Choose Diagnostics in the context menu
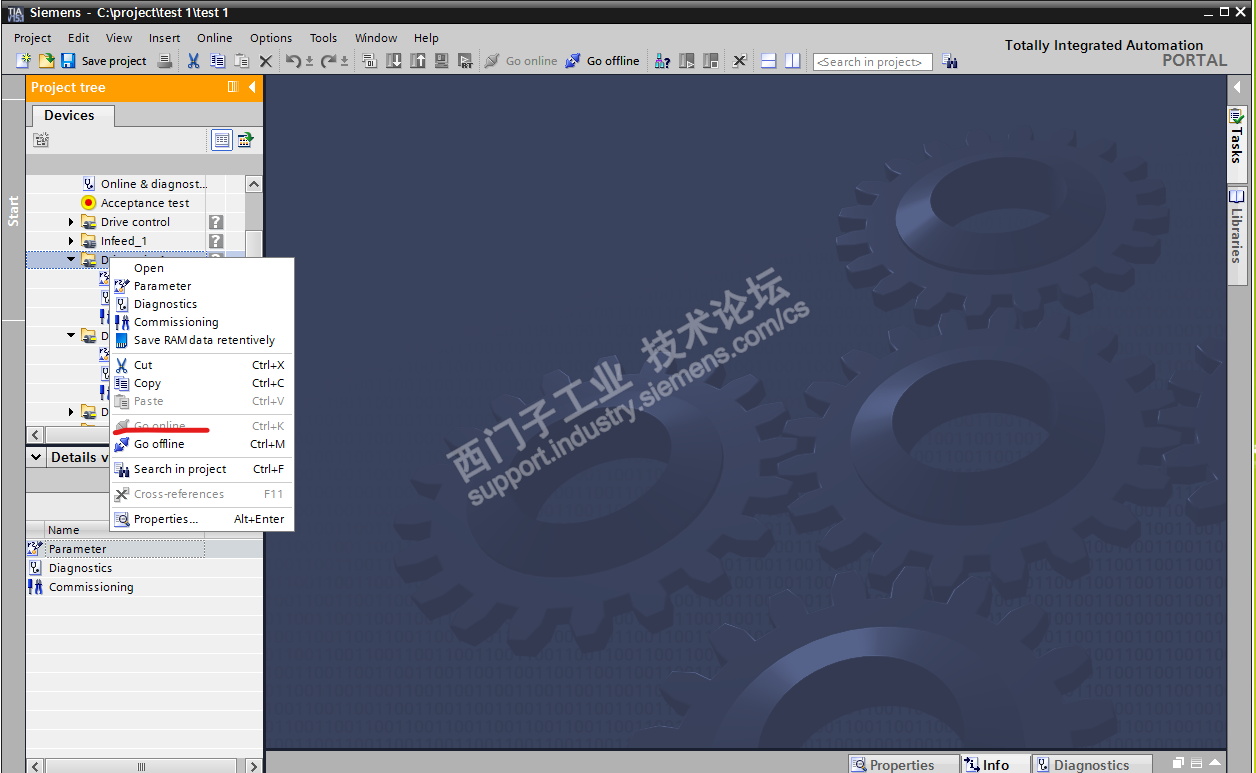Image resolution: width=1256 pixels, height=773 pixels. [x=201, y=304]
